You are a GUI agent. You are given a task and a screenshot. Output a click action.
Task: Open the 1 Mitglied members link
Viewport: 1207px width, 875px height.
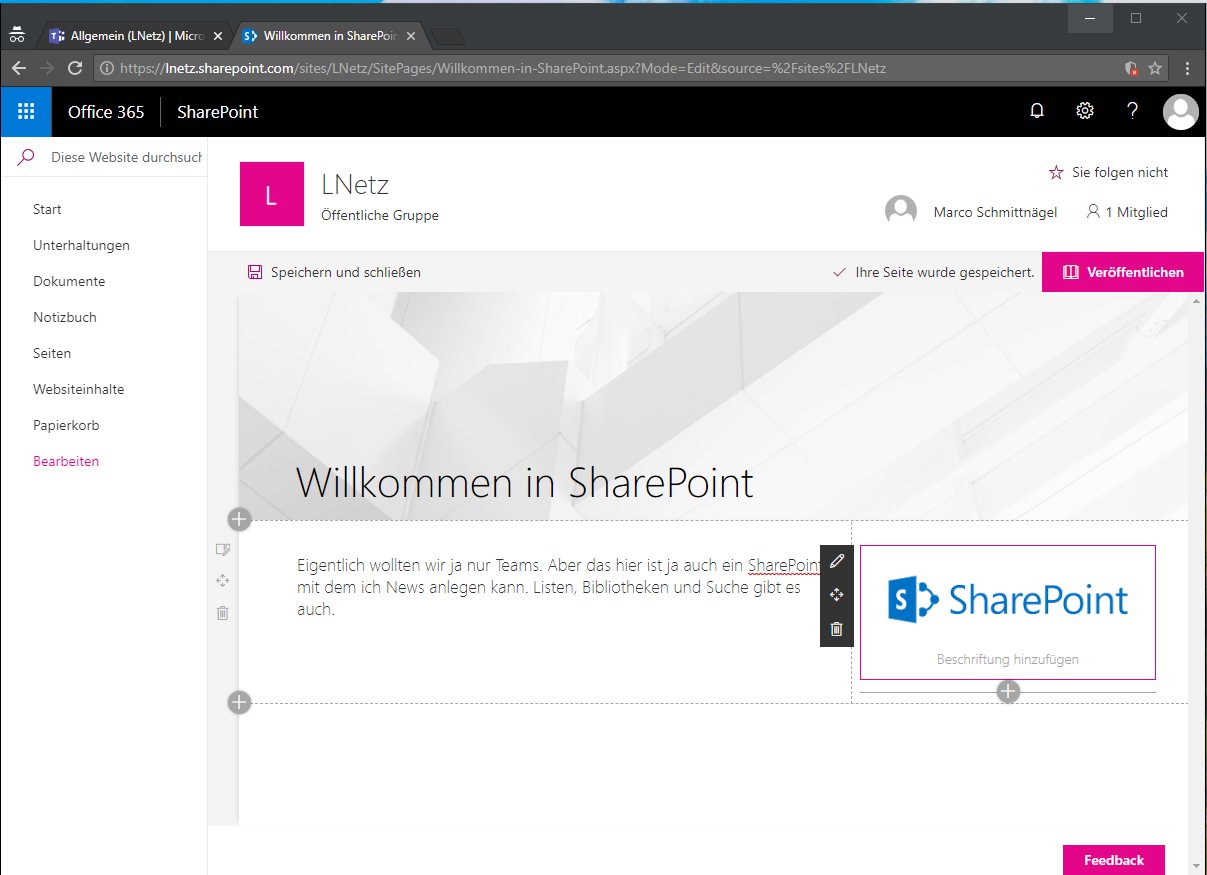1127,212
